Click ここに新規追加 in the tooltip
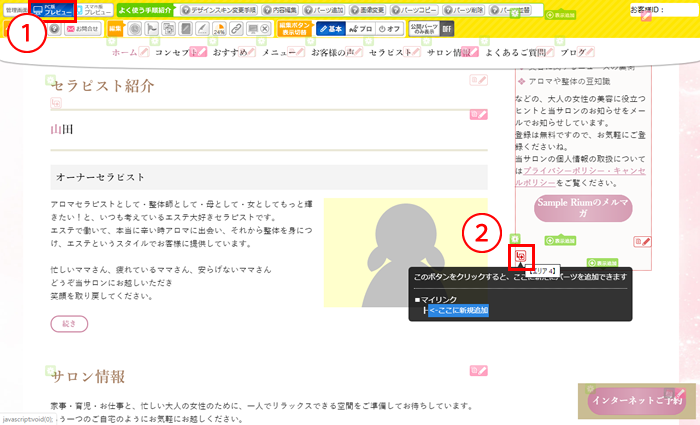This screenshot has width=700, height=425. click(458, 310)
